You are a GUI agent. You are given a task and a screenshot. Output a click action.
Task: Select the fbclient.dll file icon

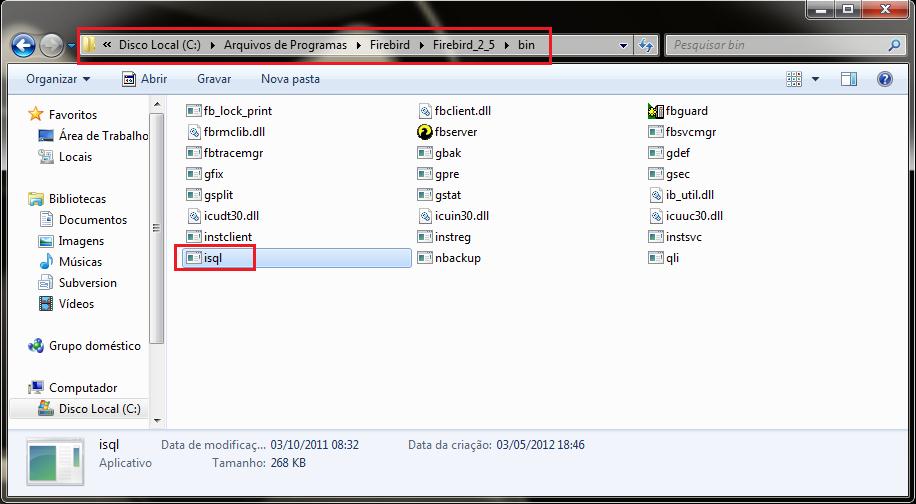[425, 111]
